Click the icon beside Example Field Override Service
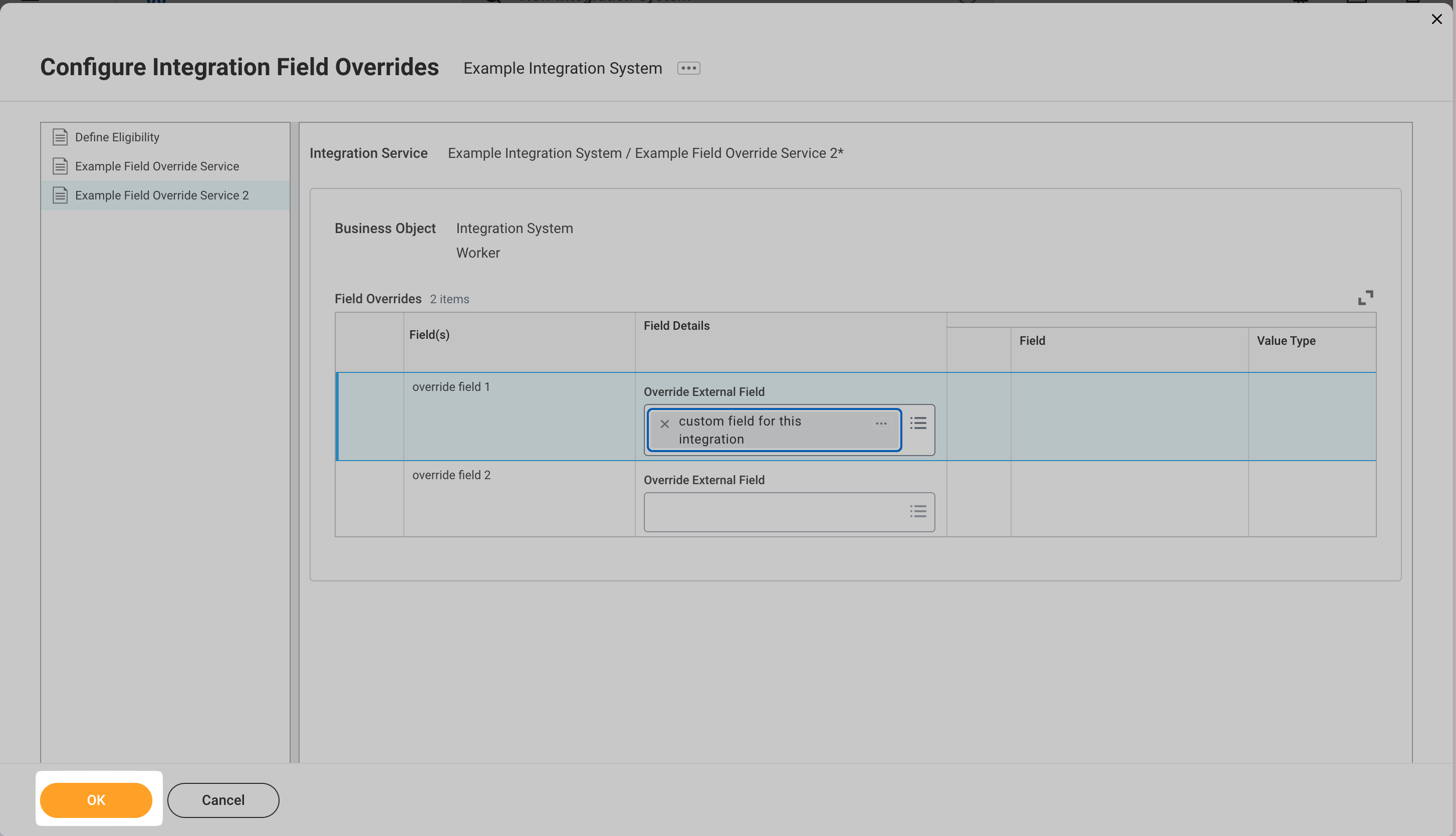Viewport: 1456px width, 836px height. click(x=60, y=166)
